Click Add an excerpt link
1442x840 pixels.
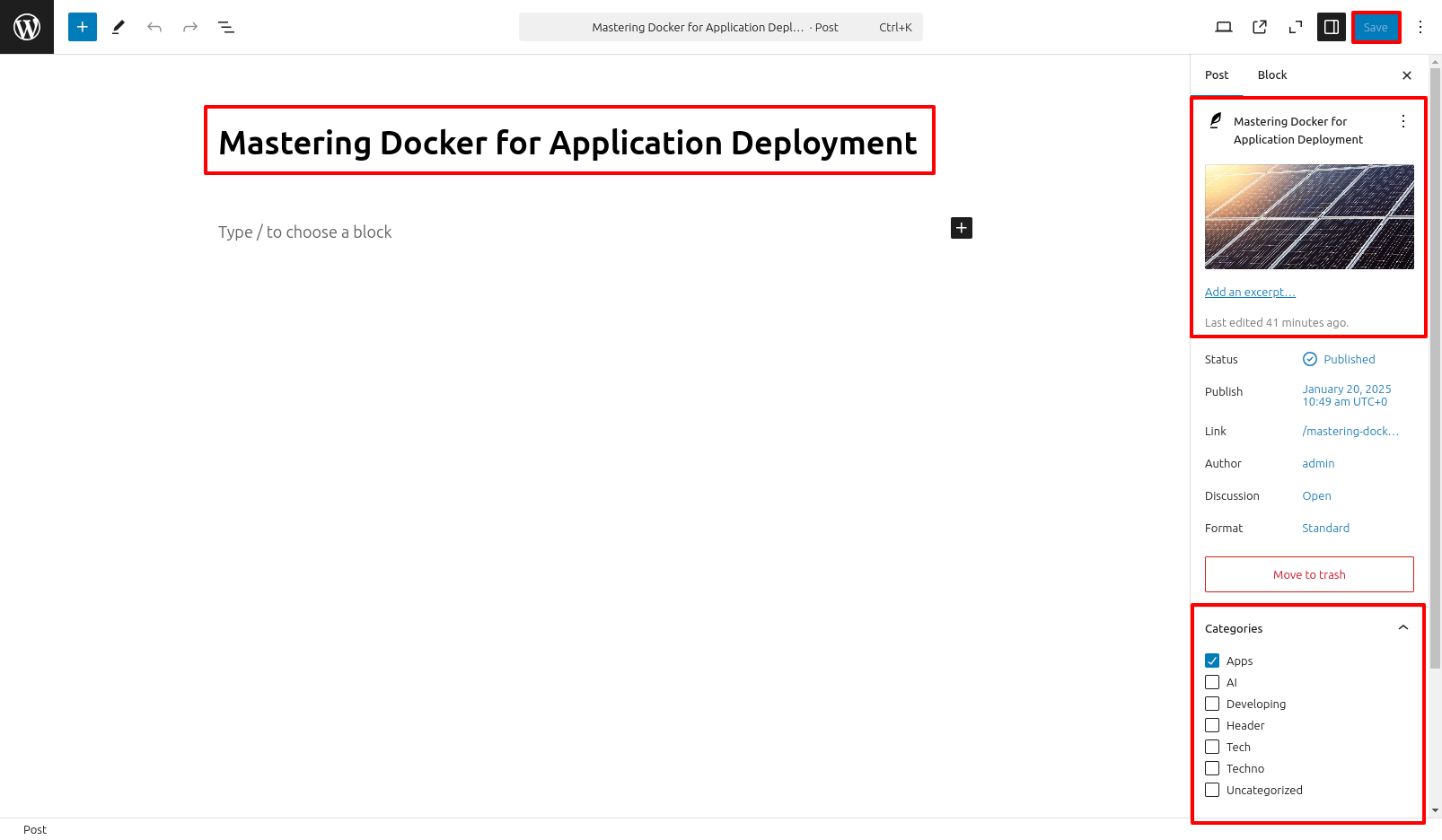point(1250,293)
